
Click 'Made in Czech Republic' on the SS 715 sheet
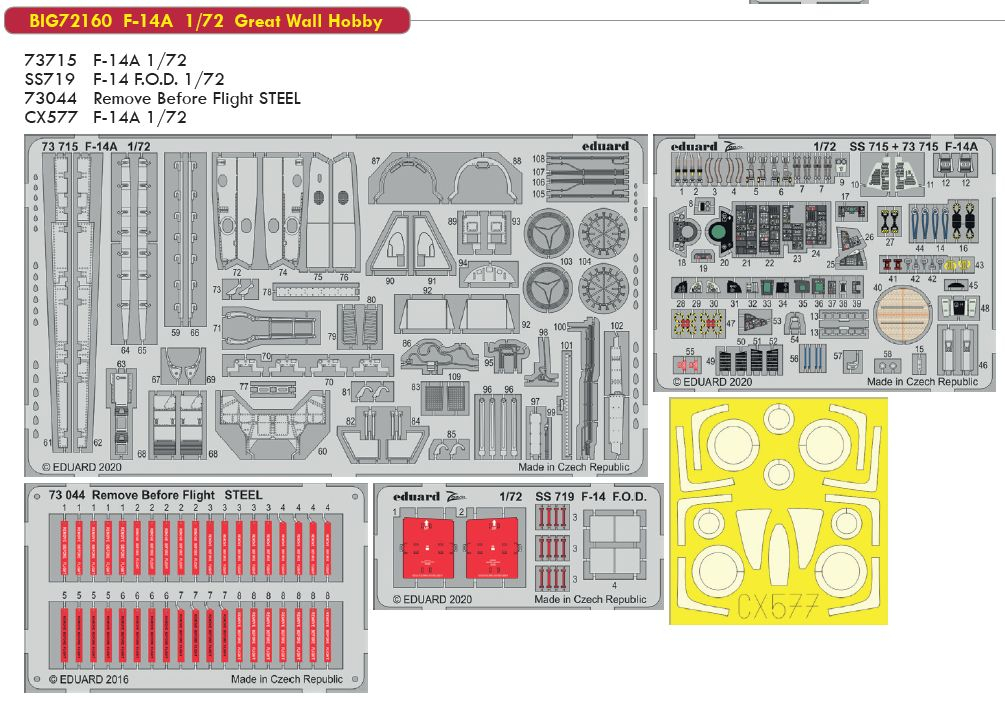coord(922,382)
